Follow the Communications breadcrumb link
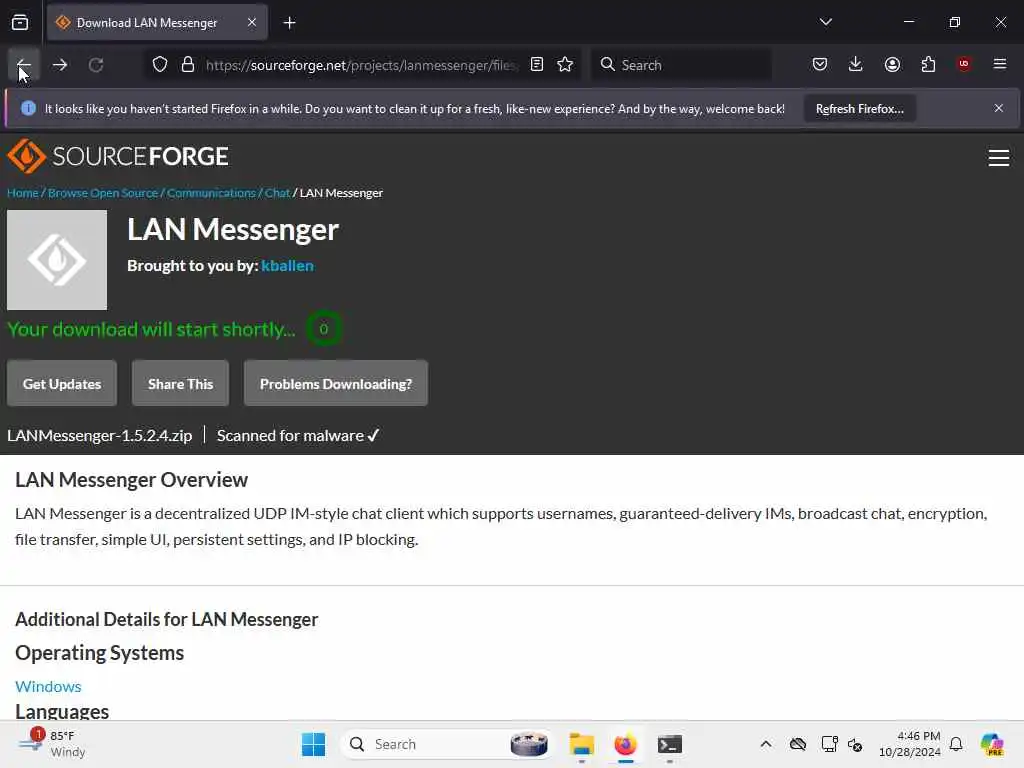The width and height of the screenshot is (1024, 768). [x=212, y=193]
